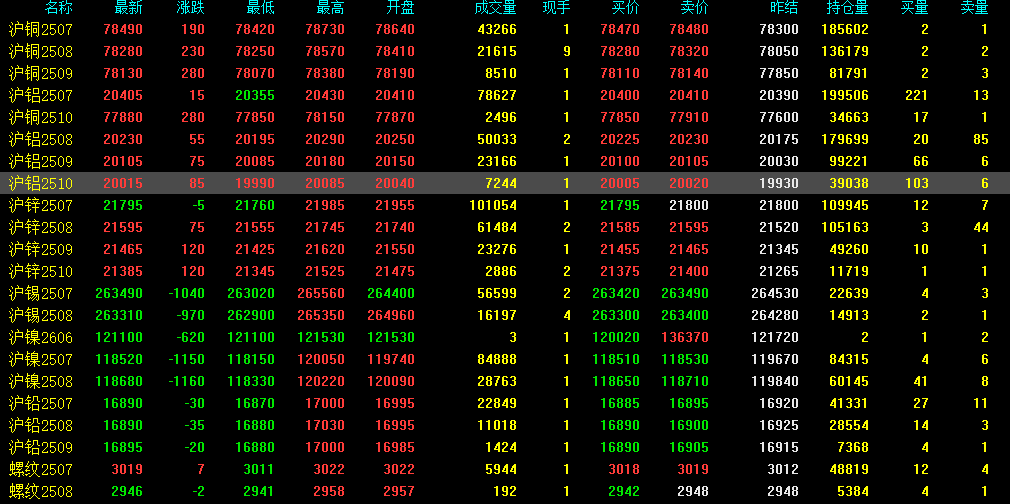Click opening price 2957 of 螺纹2508
Image resolution: width=1010 pixels, height=504 pixels.
[399, 491]
